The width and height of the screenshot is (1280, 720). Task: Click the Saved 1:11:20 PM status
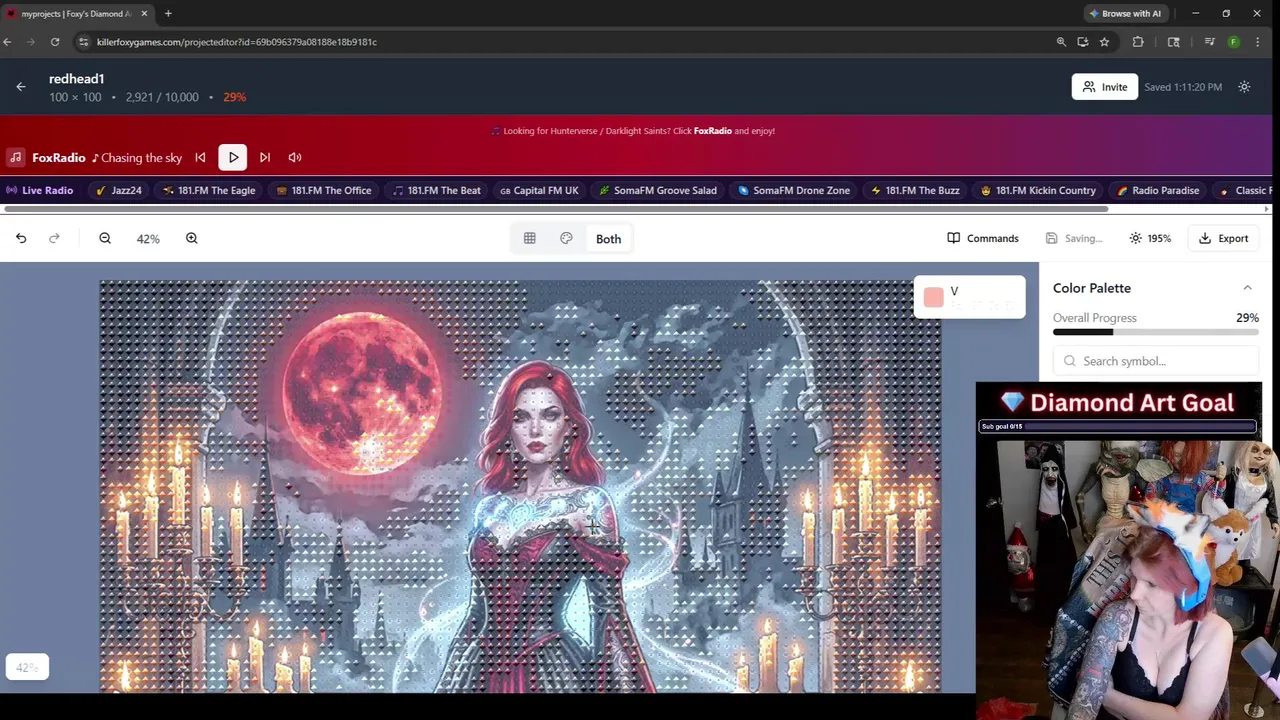(1183, 87)
